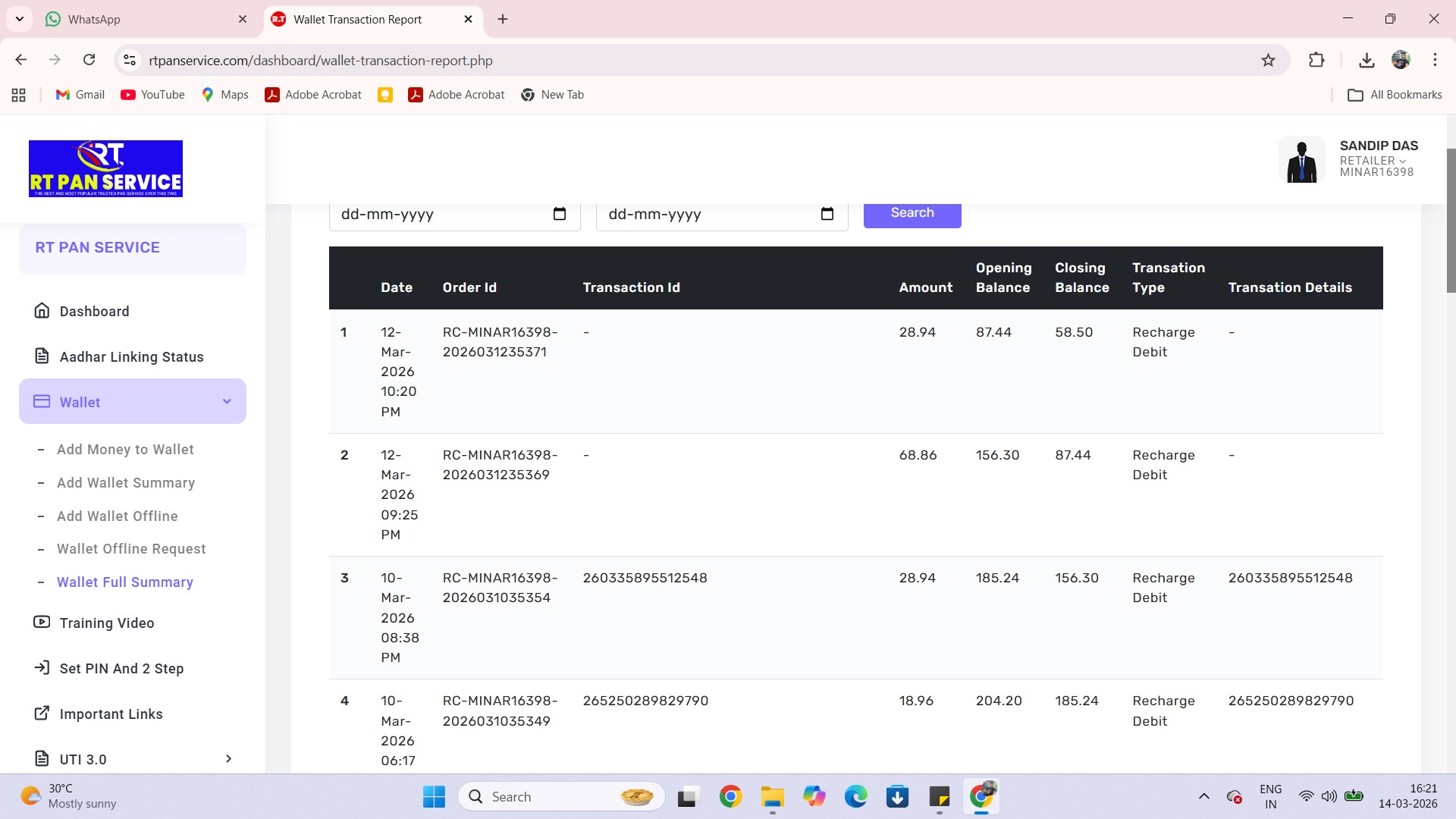The height and width of the screenshot is (819, 1456).
Task: Open the Dashboard home icon in sidebar
Action: tap(42, 311)
